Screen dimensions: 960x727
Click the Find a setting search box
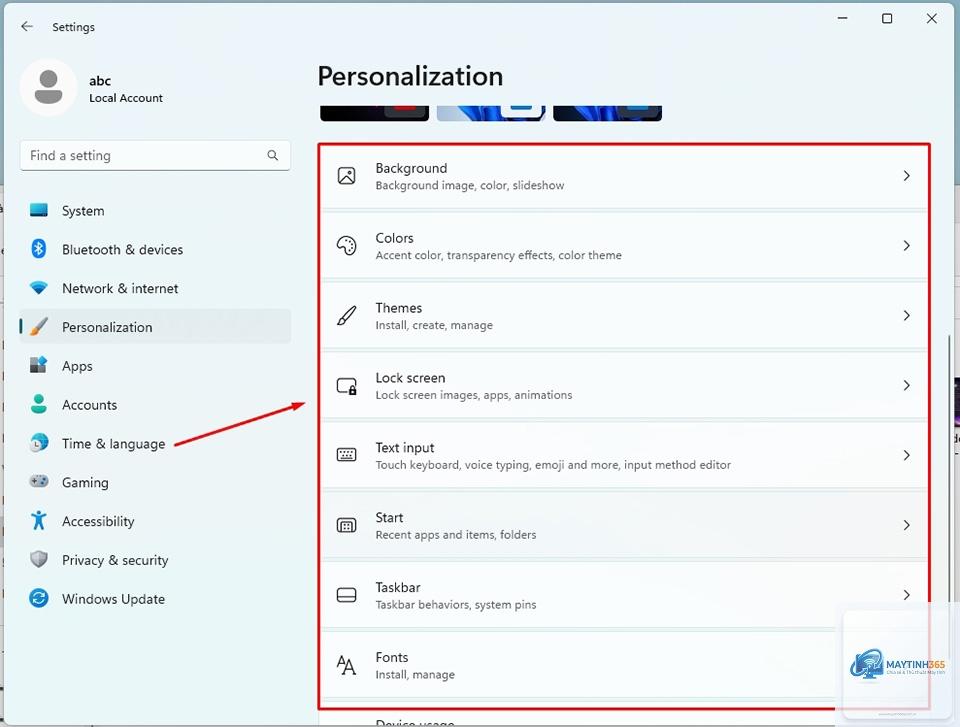(x=155, y=156)
